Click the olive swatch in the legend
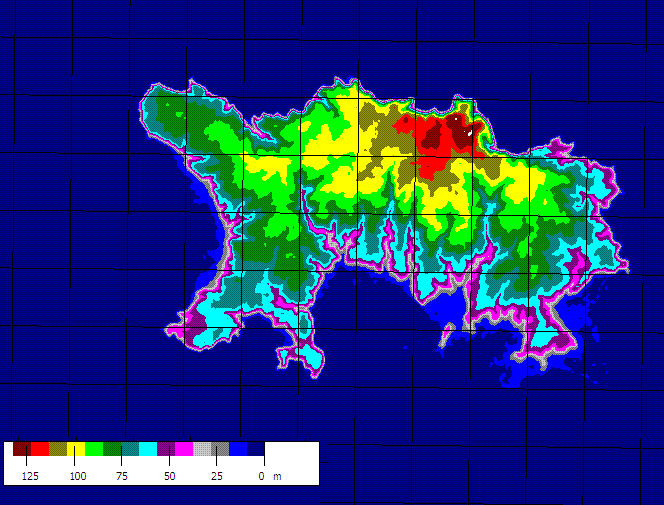Image resolution: width=664 pixels, height=505 pixels. point(58,450)
